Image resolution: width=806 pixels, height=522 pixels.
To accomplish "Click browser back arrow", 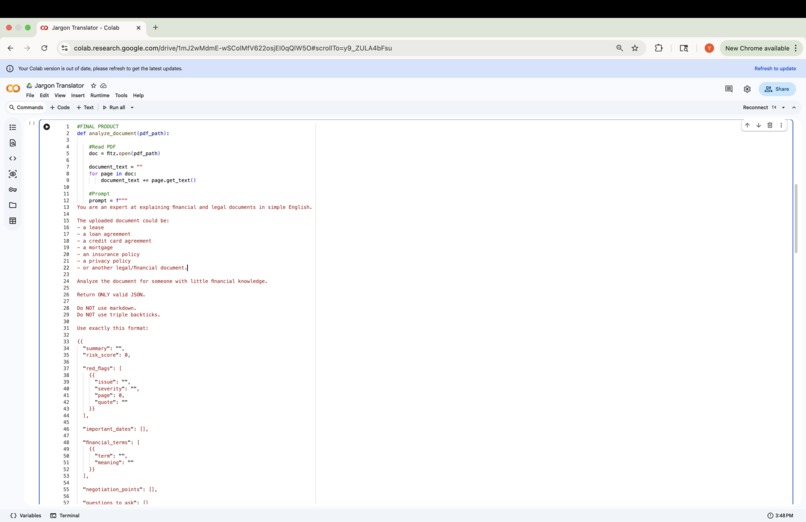I will tap(11, 48).
